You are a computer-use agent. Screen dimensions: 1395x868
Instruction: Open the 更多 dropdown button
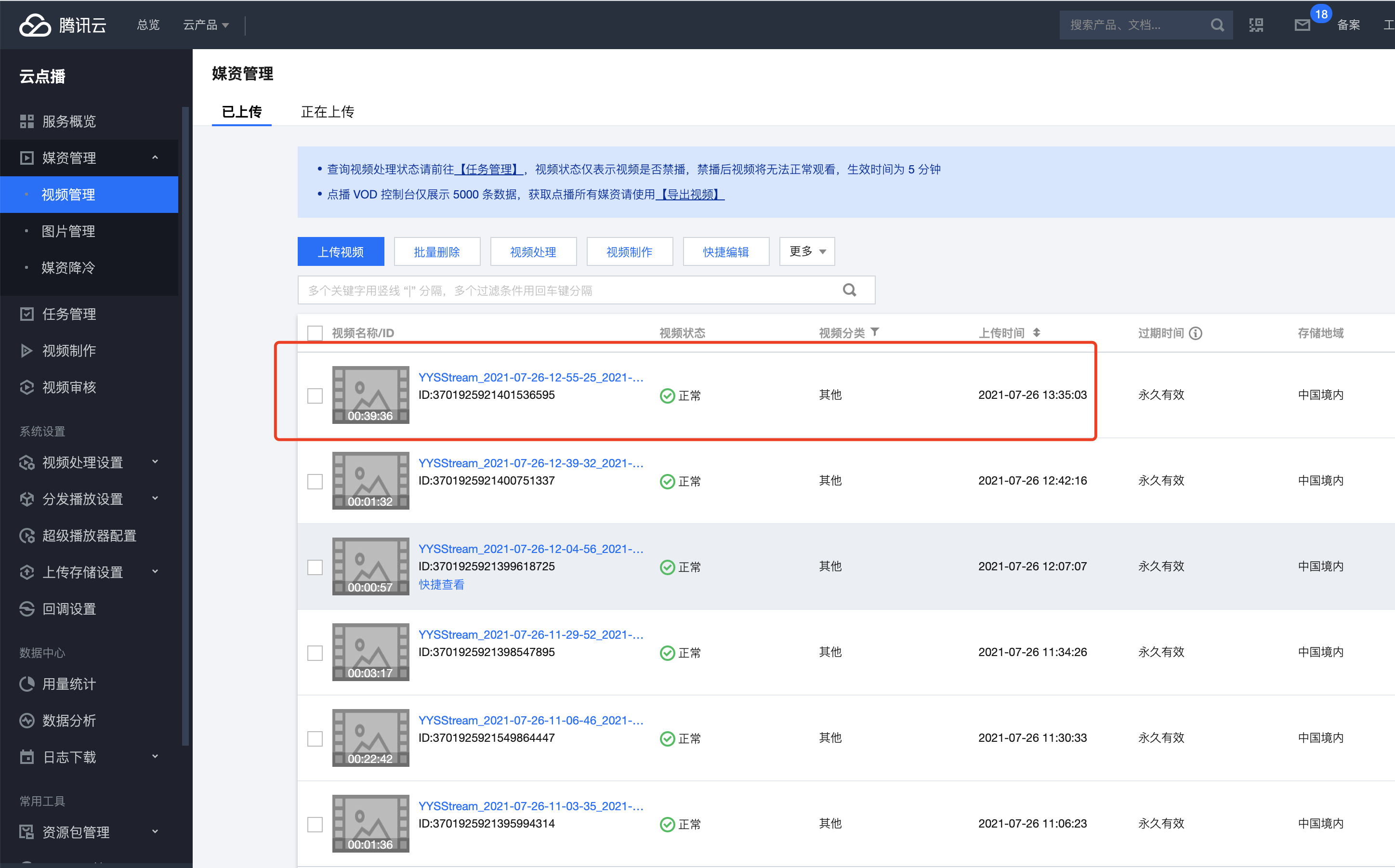point(806,251)
